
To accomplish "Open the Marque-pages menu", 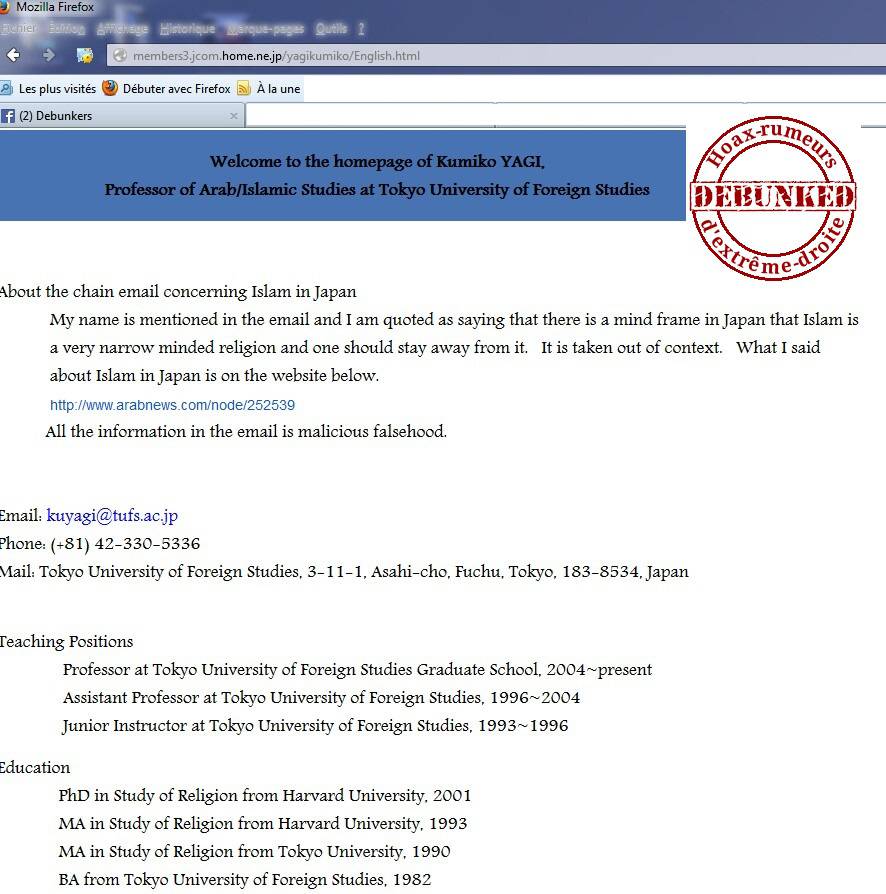I will point(265,29).
